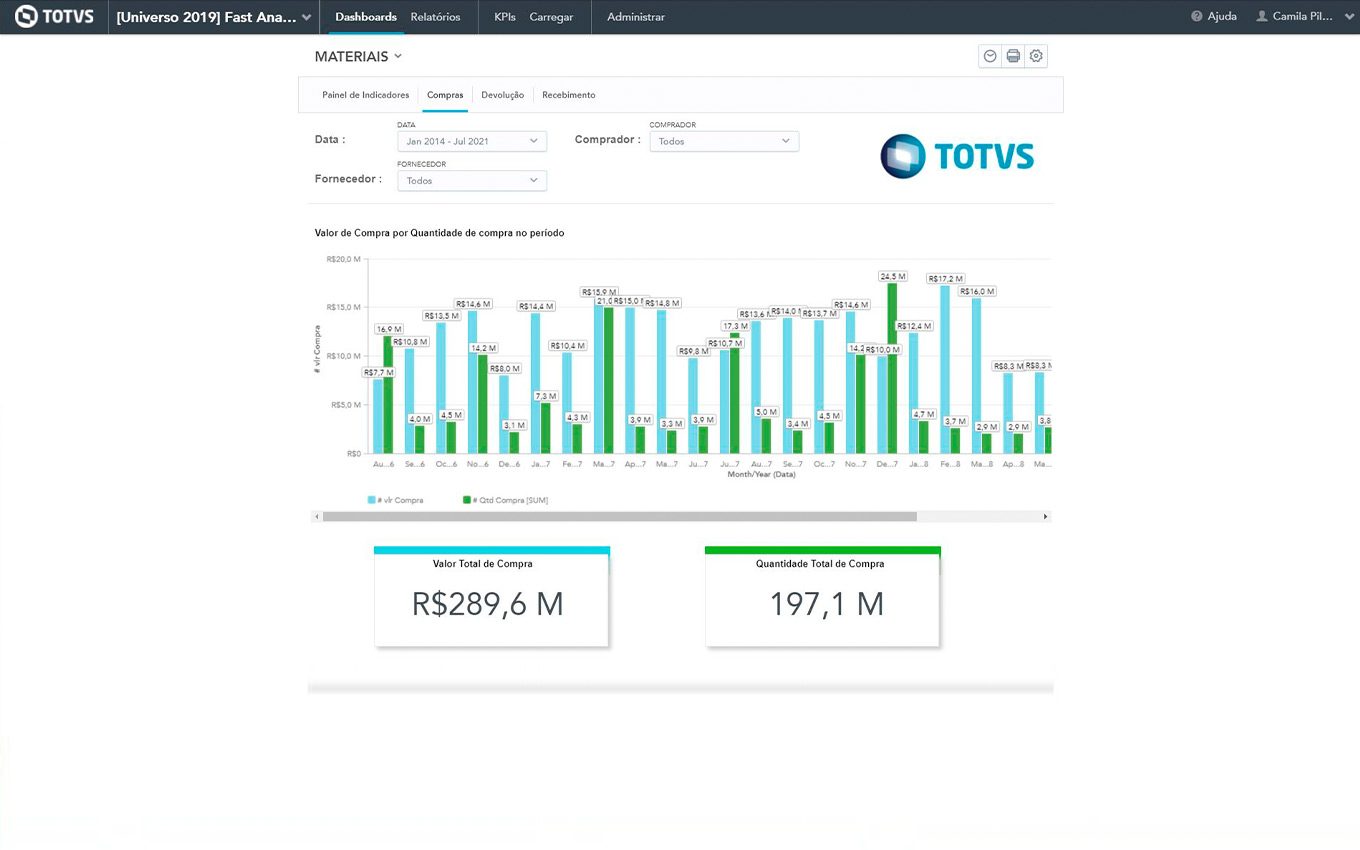
Task: Click the schedule clock icon
Action: pos(990,56)
